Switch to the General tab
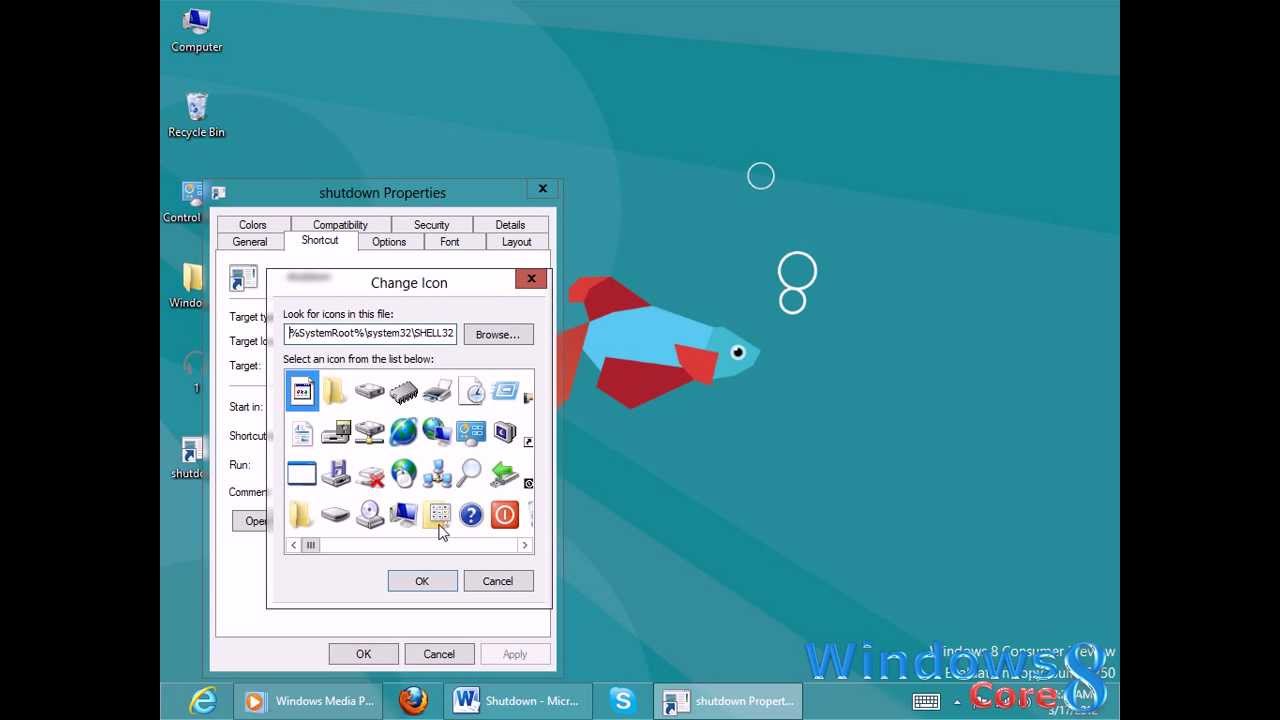This screenshot has width=1280, height=720. (x=250, y=242)
